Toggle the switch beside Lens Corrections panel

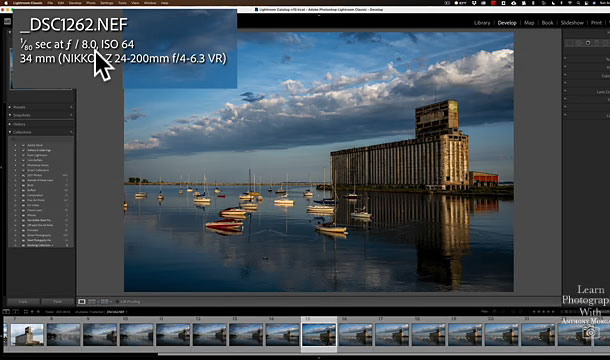tap(565, 92)
